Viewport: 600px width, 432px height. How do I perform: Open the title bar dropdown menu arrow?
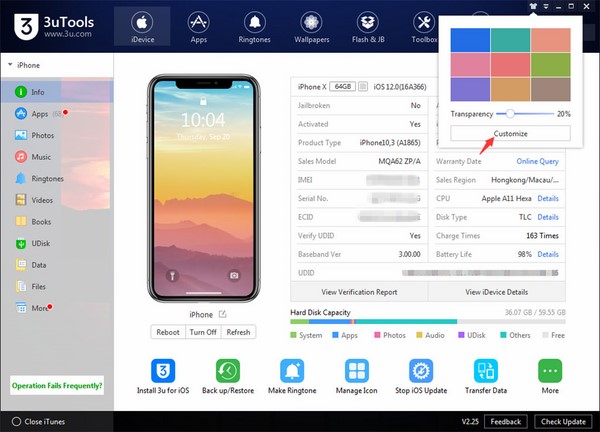coord(546,6)
